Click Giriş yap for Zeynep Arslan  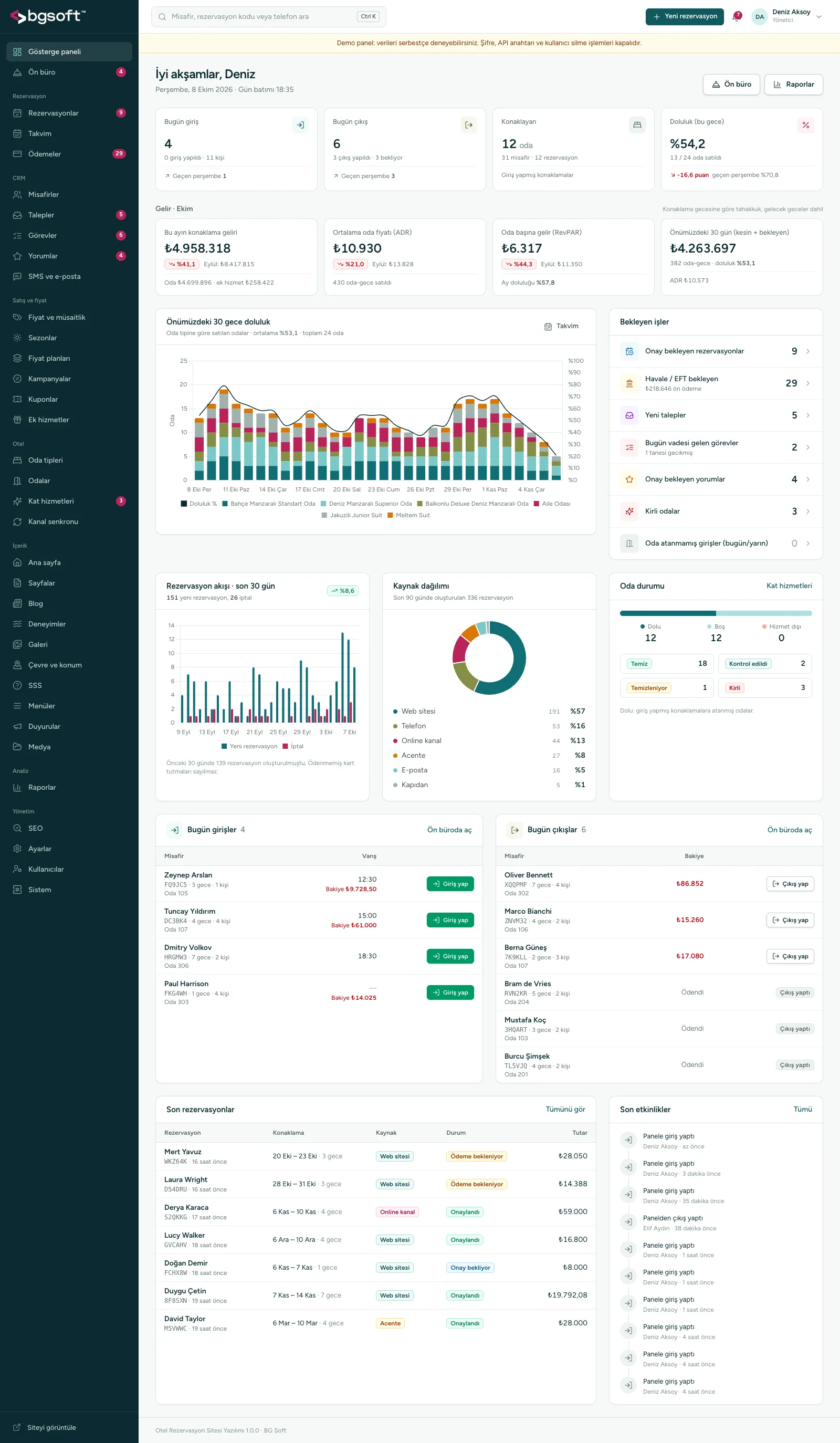tap(450, 884)
